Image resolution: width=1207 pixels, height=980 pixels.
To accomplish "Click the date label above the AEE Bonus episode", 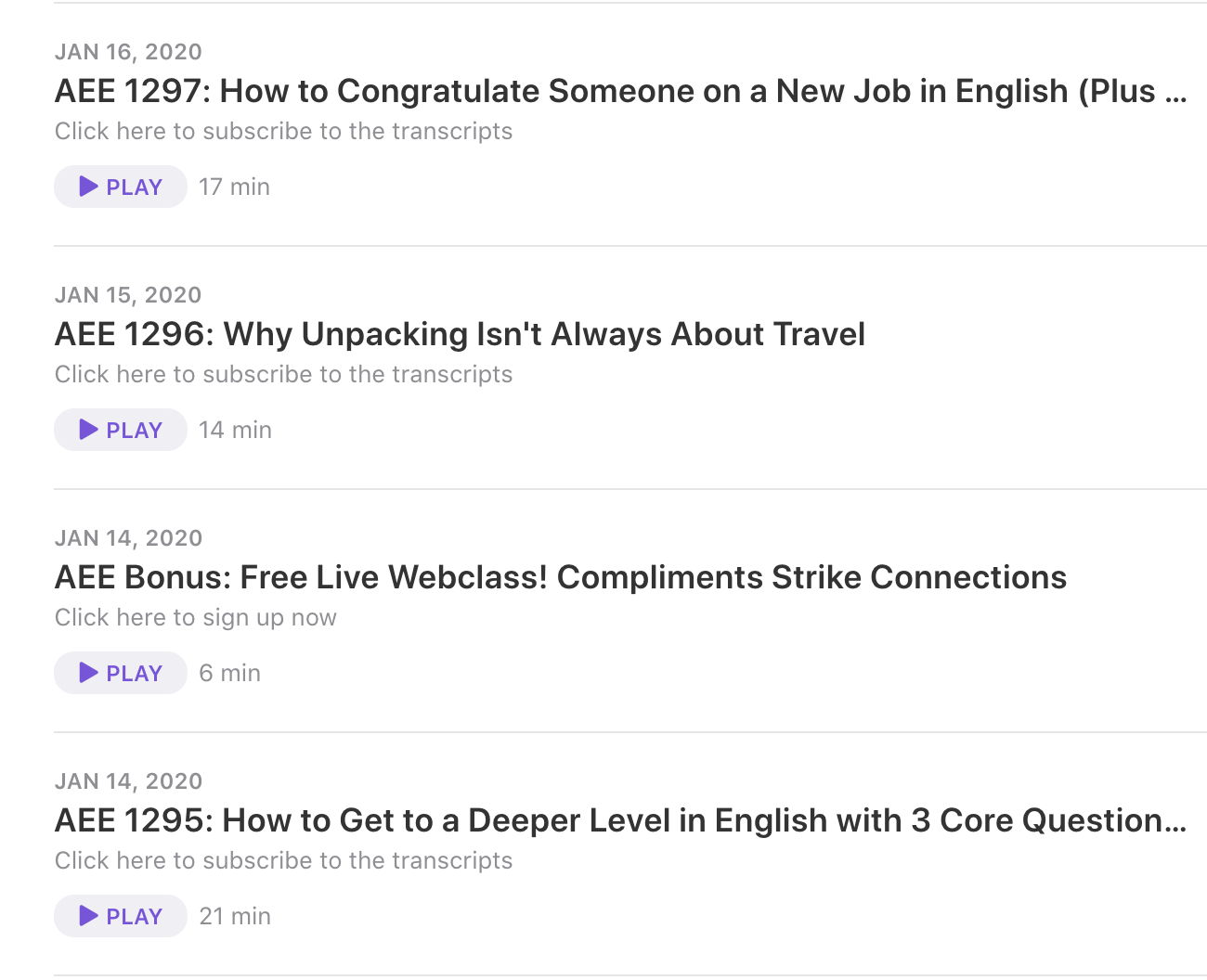I will click(x=128, y=538).
